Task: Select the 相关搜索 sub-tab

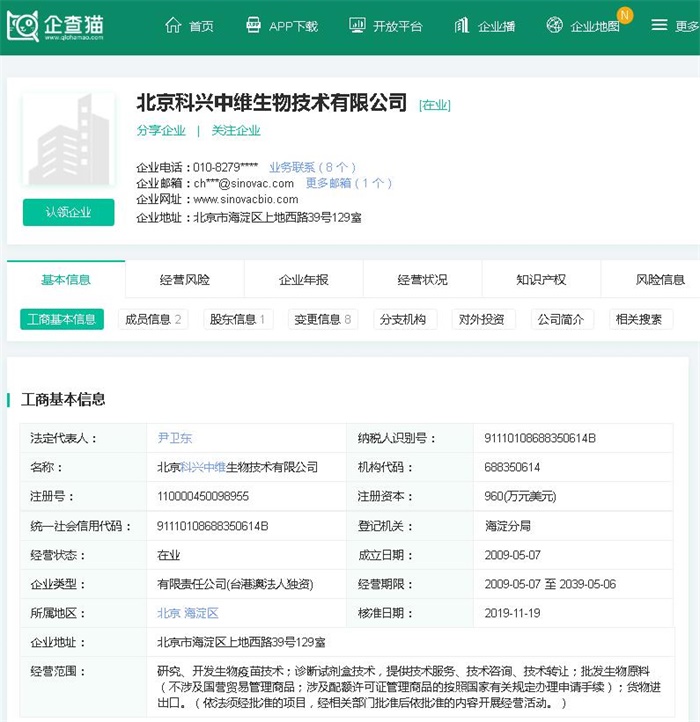Action: pos(641,319)
